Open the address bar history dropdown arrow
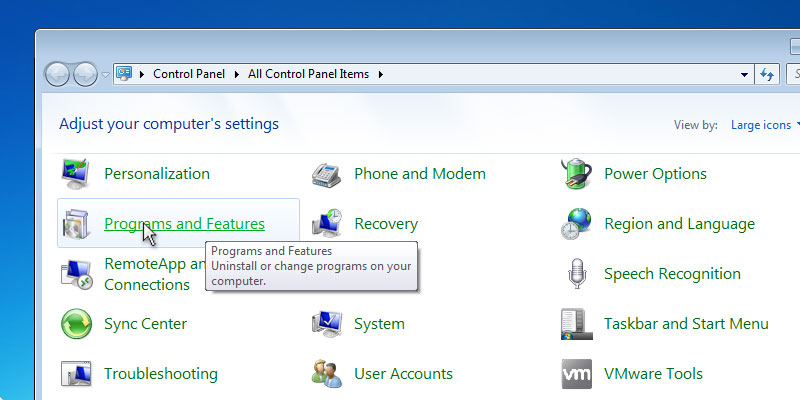The width and height of the screenshot is (800, 400). (x=743, y=74)
